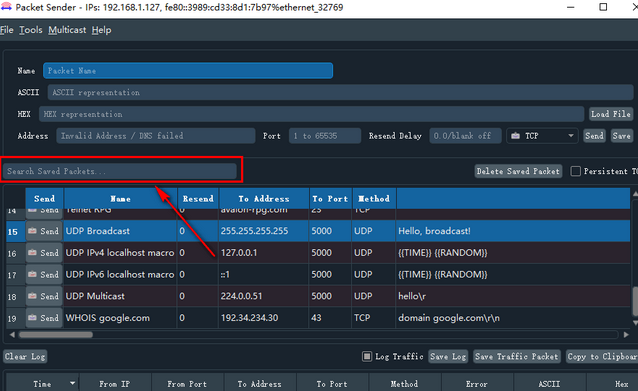Image resolution: width=638 pixels, height=391 pixels.
Task: Click the From Port log column header
Action: pos(187,384)
